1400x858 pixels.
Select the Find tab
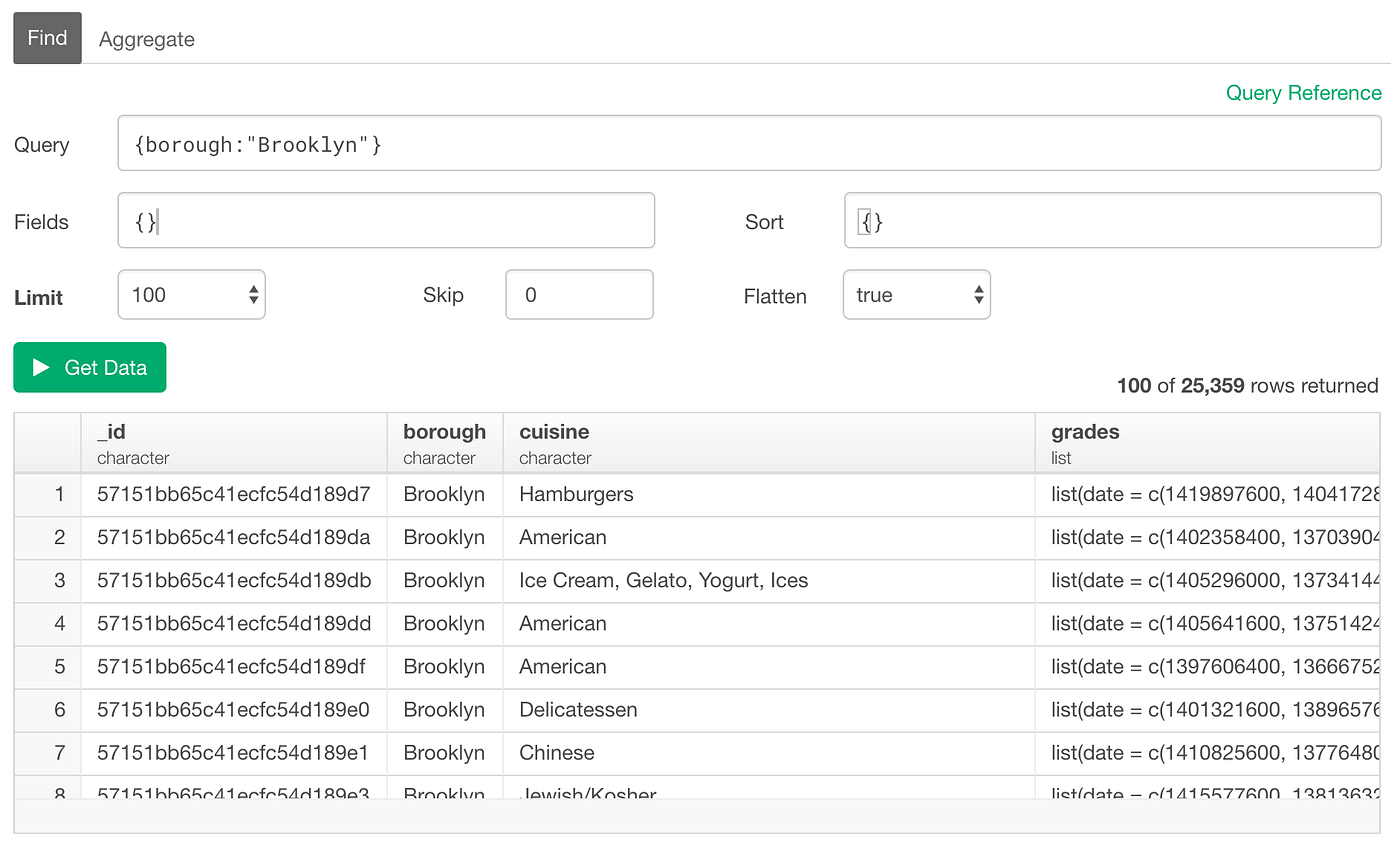pos(46,37)
